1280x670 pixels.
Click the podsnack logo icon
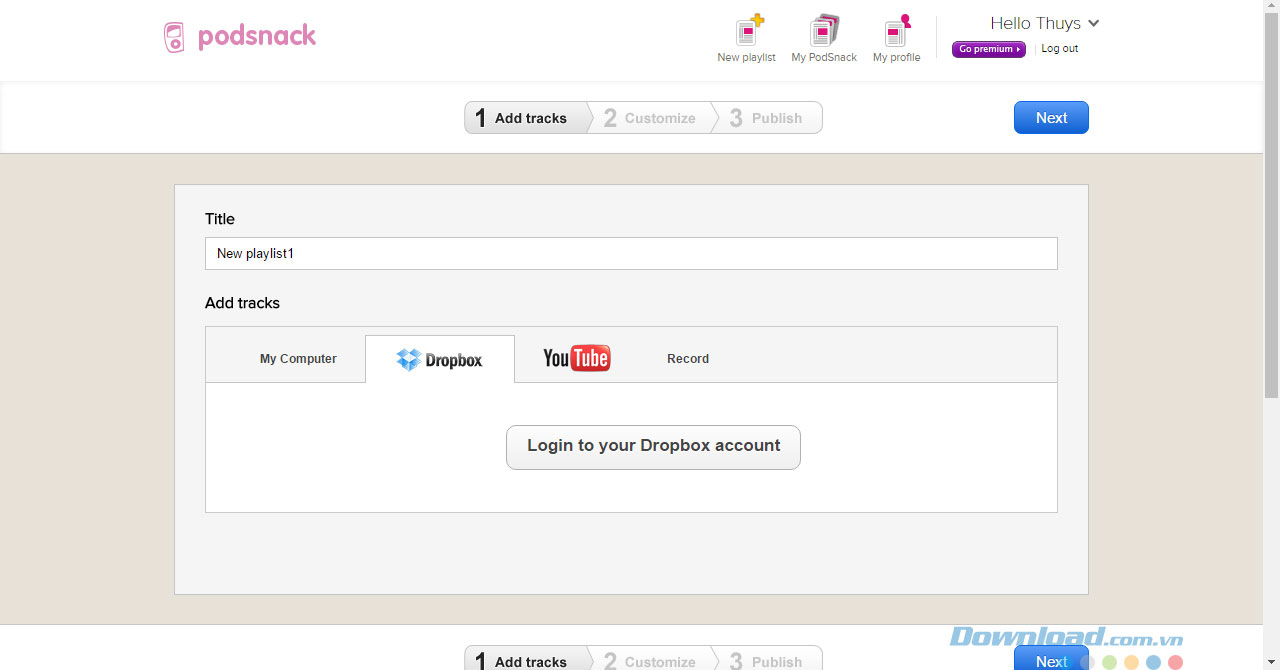(174, 37)
